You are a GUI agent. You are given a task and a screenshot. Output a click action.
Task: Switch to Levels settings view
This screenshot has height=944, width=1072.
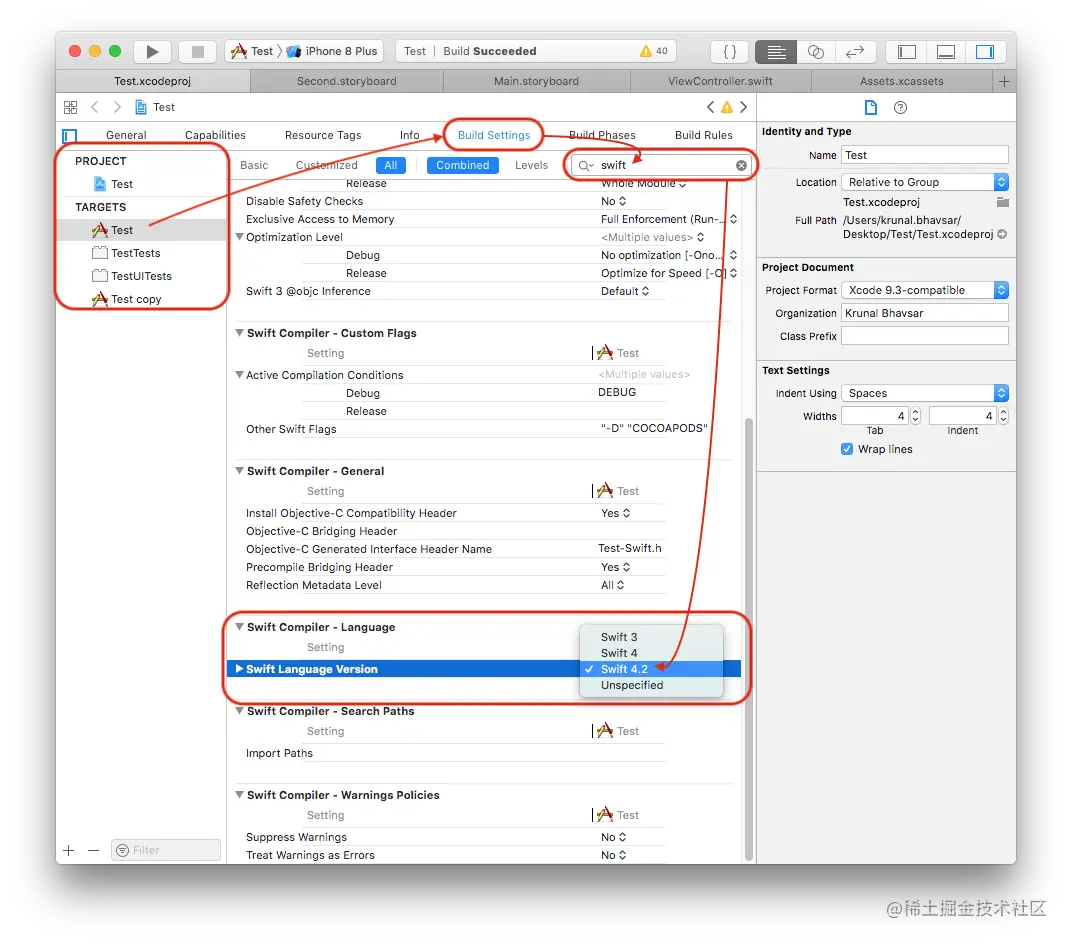coord(531,165)
